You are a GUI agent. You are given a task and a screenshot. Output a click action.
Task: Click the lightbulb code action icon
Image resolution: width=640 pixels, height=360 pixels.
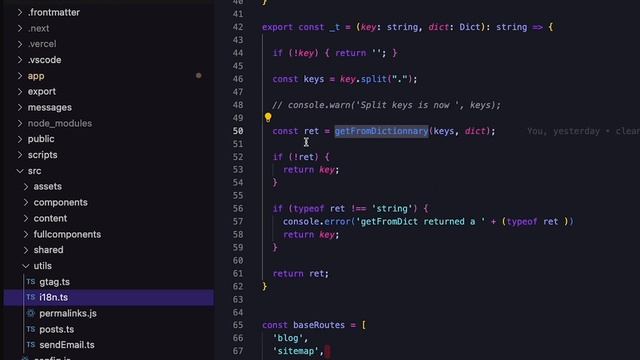(268, 118)
